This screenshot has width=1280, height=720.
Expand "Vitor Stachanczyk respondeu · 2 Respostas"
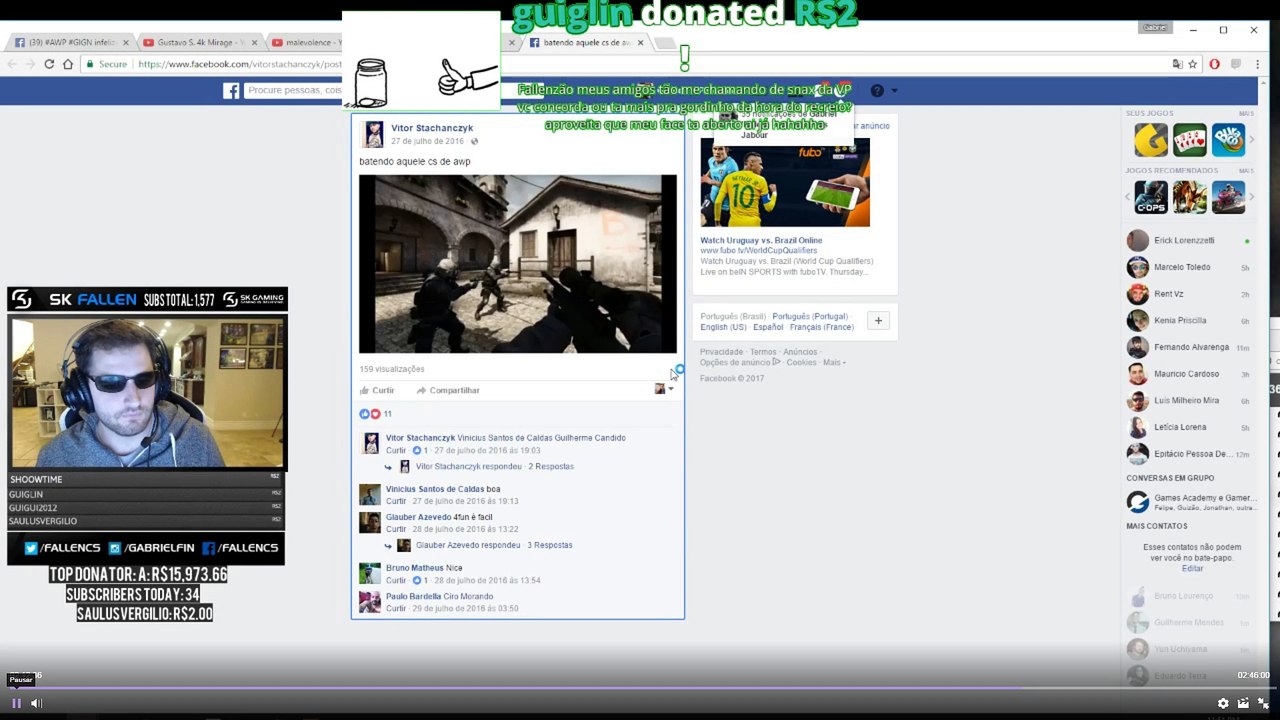495,466
